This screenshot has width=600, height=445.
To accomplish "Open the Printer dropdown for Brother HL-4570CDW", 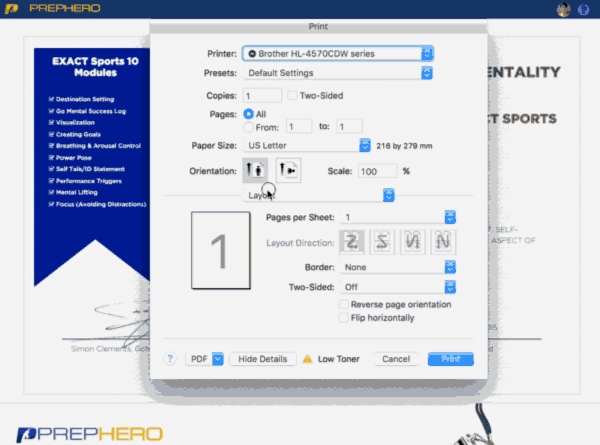I will click(338, 54).
